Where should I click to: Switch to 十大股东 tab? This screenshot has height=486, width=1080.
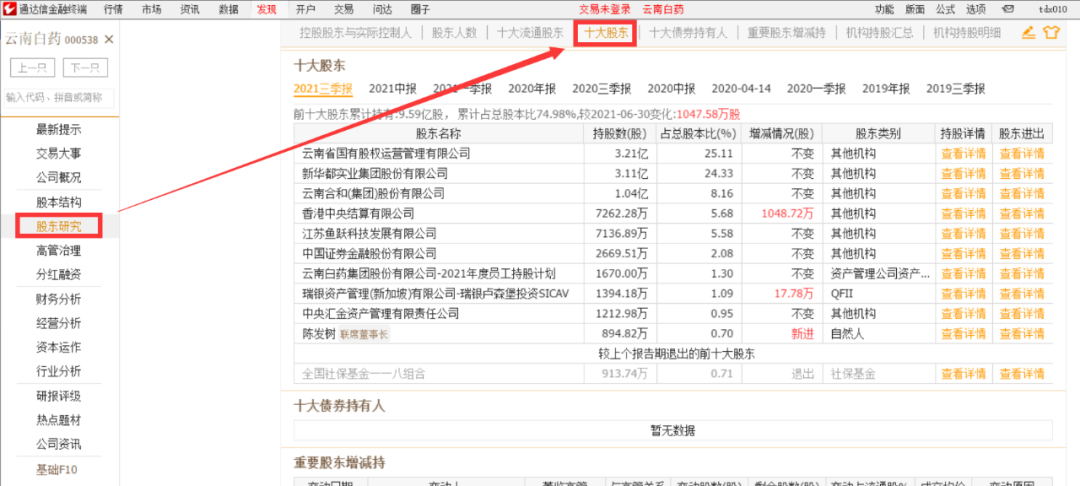606,32
